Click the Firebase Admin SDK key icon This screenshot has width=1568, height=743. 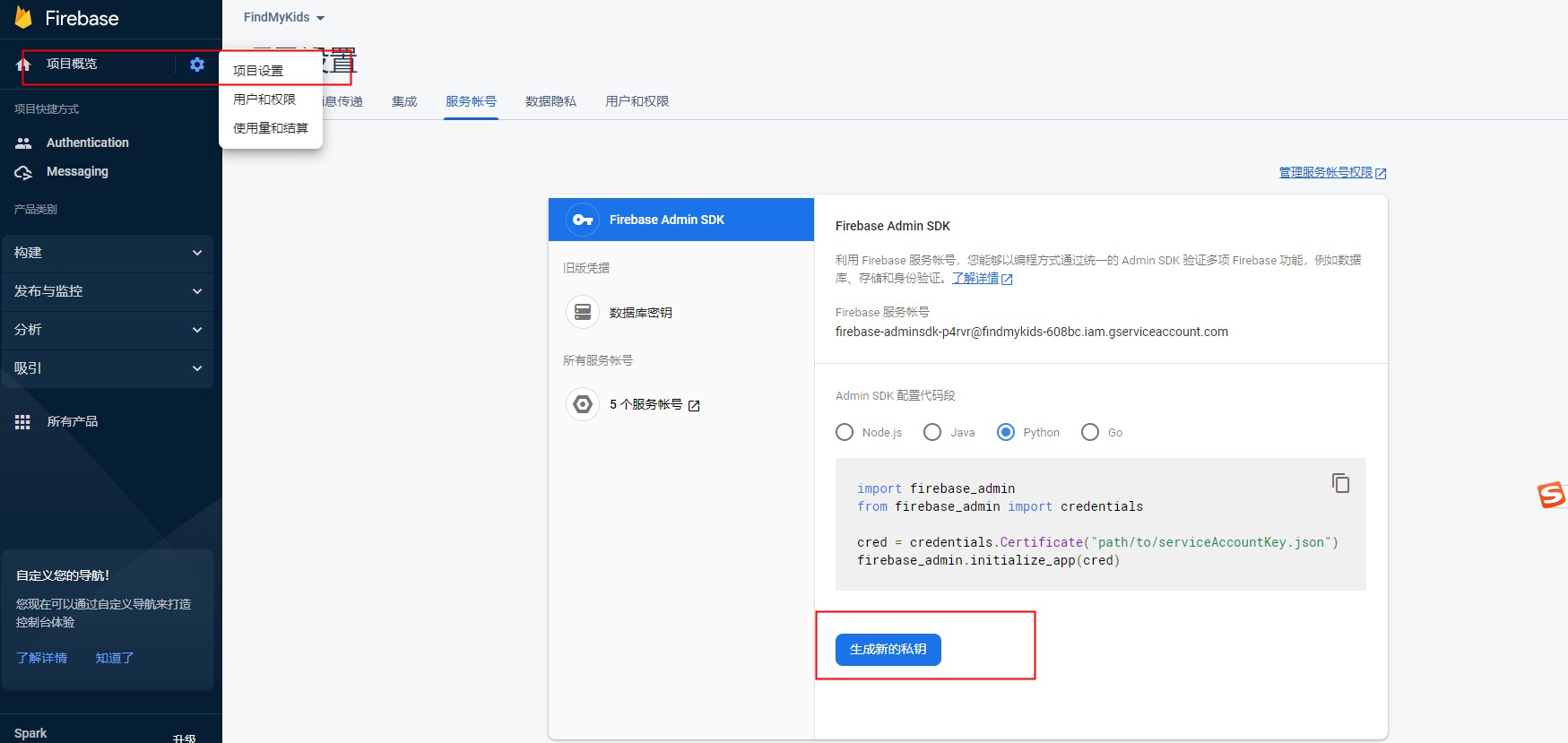[583, 220]
